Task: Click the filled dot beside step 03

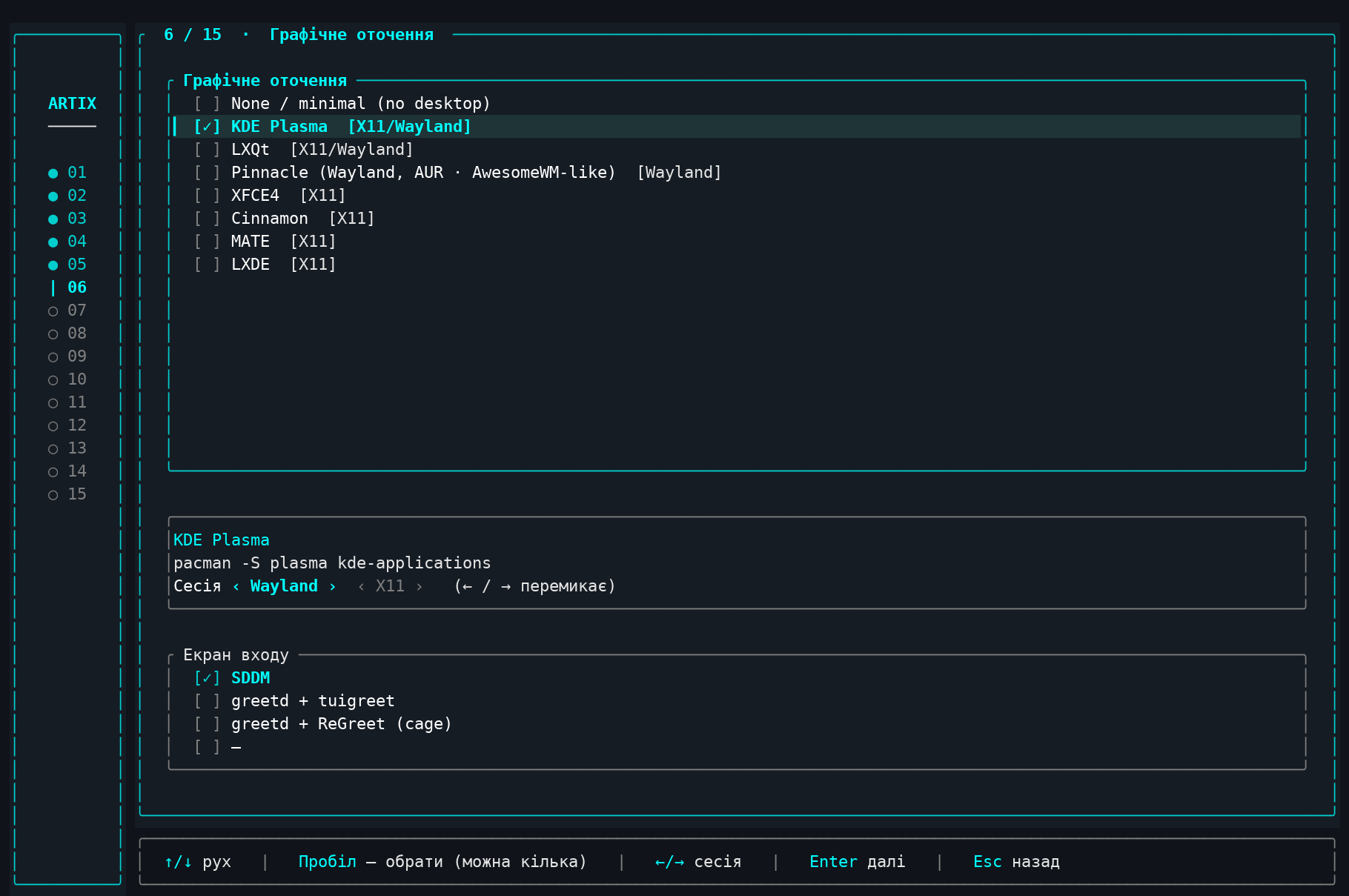Action: pos(53,219)
